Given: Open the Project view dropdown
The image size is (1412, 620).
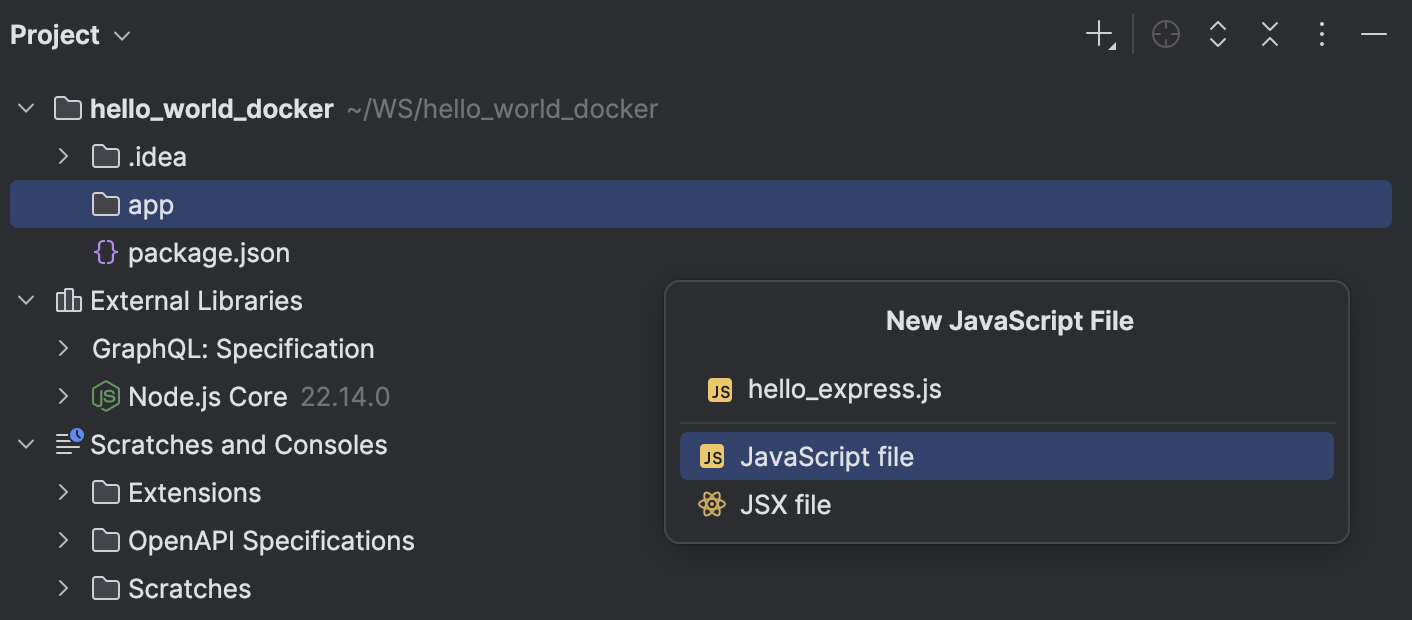Looking at the screenshot, I should (x=122, y=36).
